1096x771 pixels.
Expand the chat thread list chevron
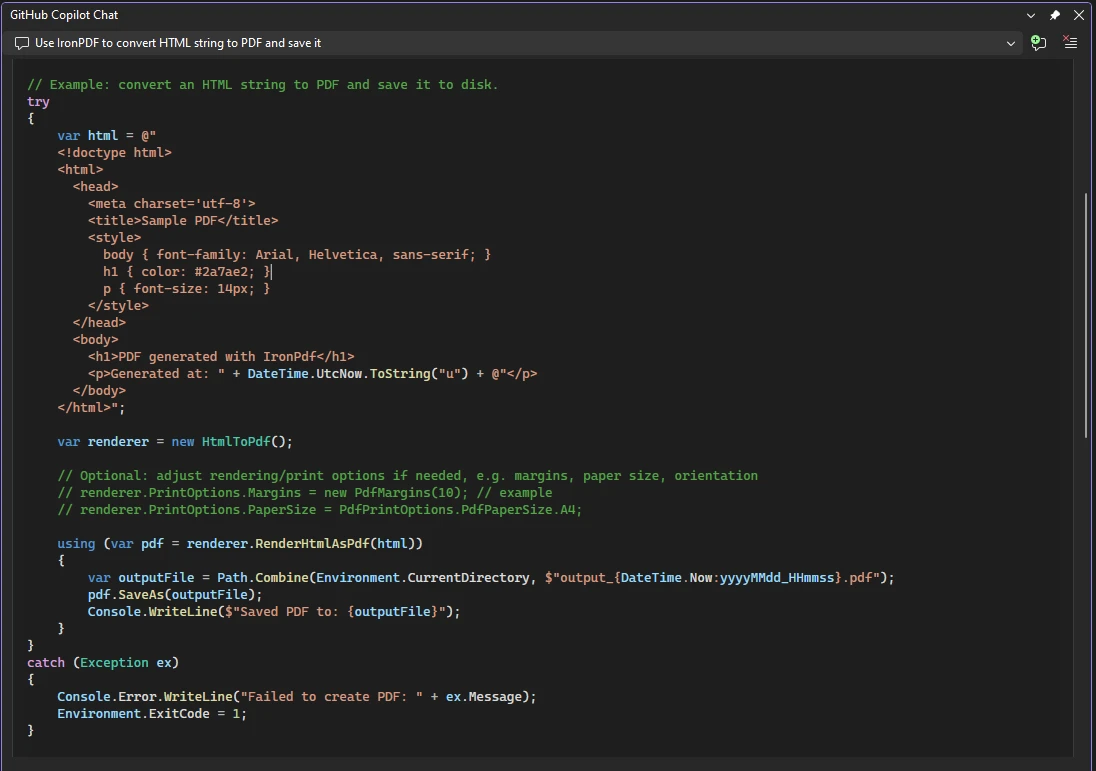click(1011, 43)
